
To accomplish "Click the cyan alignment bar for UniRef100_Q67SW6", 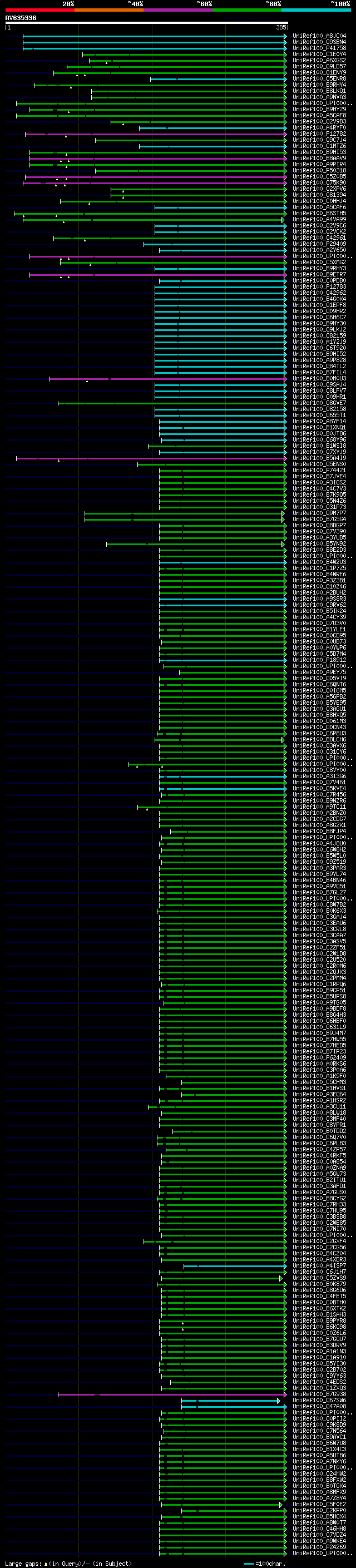I will (x=231, y=1401).
